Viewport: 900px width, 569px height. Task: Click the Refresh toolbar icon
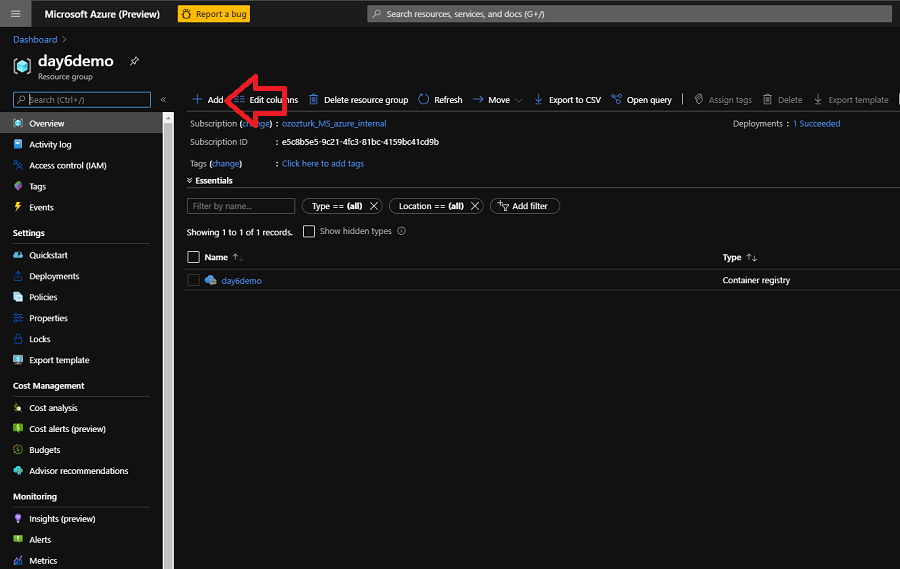(424, 100)
